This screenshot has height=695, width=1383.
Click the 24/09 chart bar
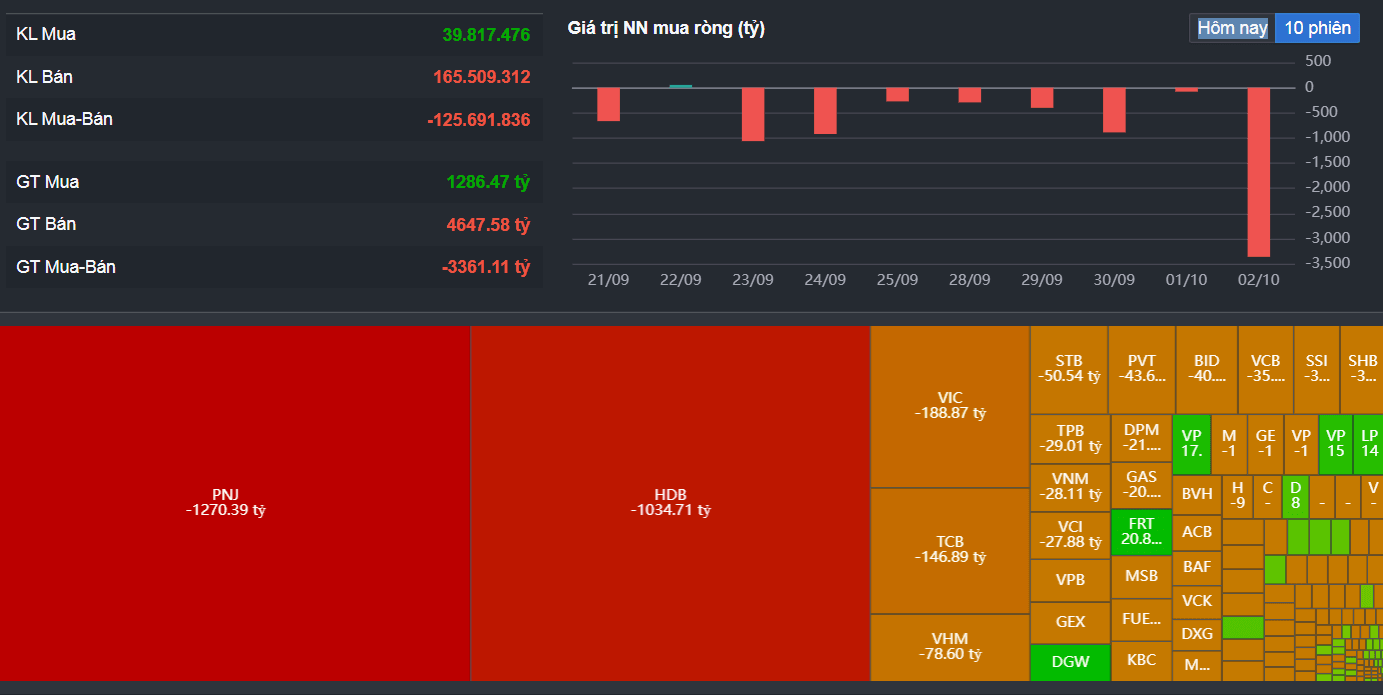[x=825, y=111]
